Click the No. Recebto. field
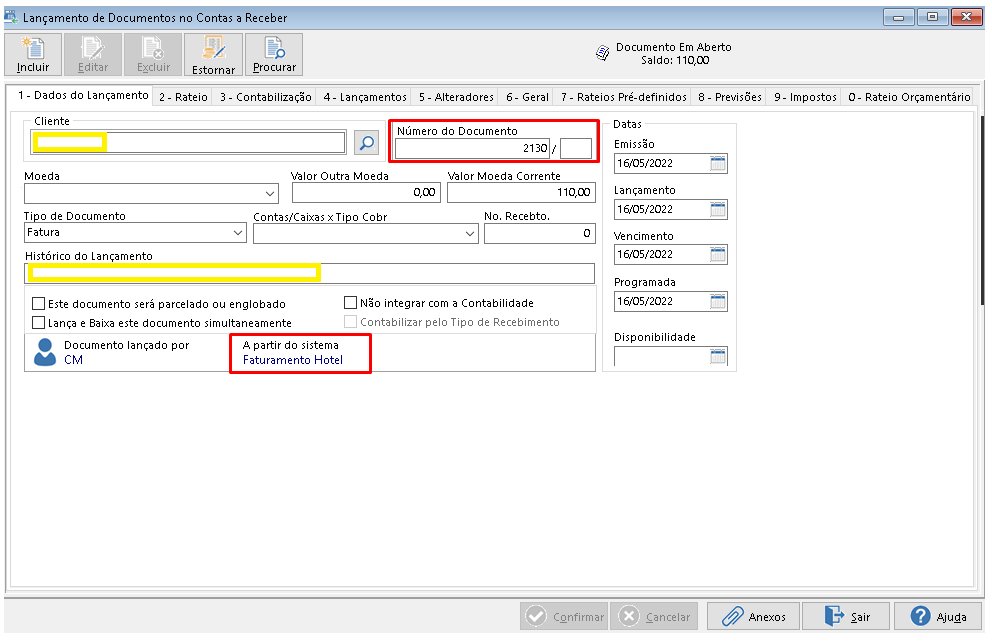 tap(540, 233)
